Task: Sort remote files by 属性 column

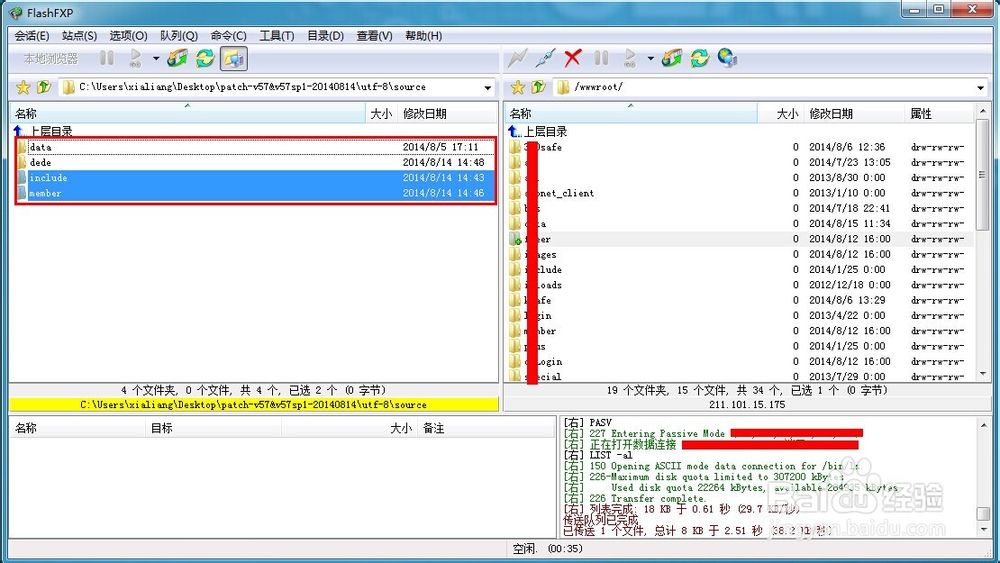Action: 939,113
